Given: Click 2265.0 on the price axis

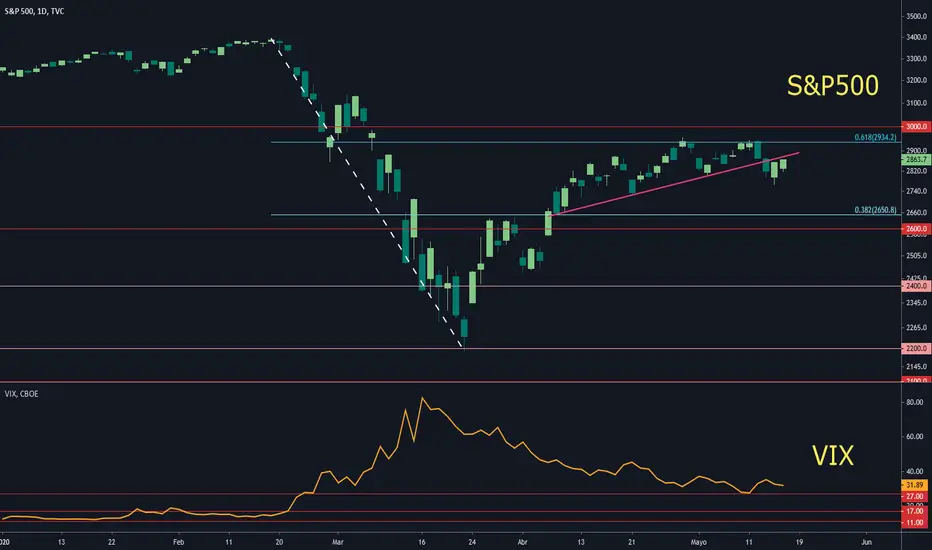Looking at the screenshot, I should click(917, 328).
